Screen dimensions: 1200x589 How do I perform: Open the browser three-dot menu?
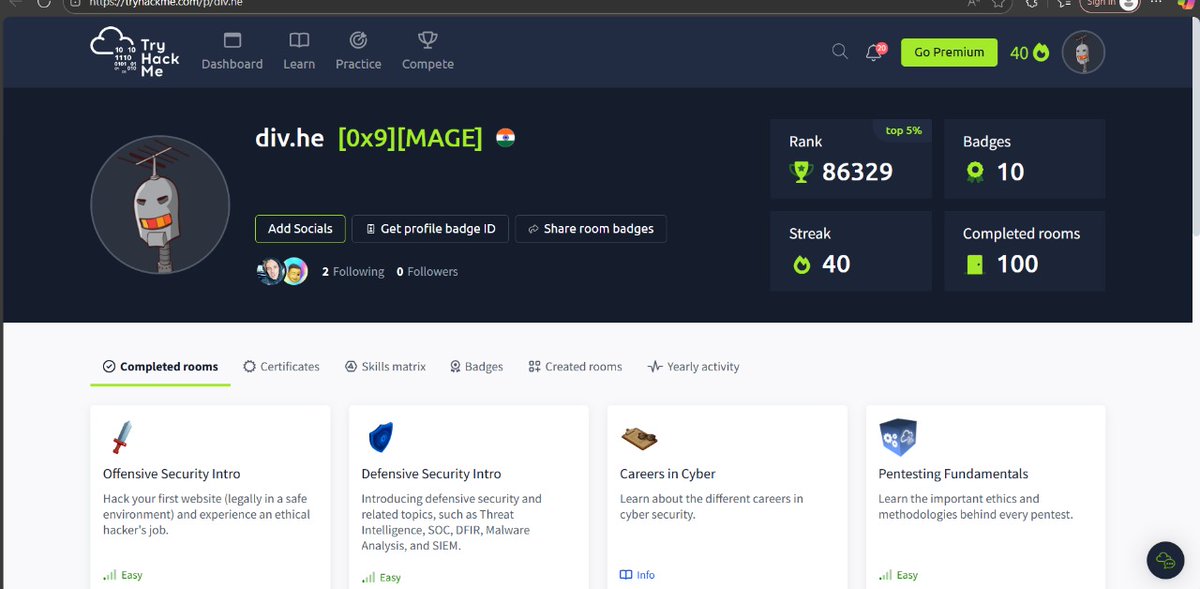(x=1155, y=4)
